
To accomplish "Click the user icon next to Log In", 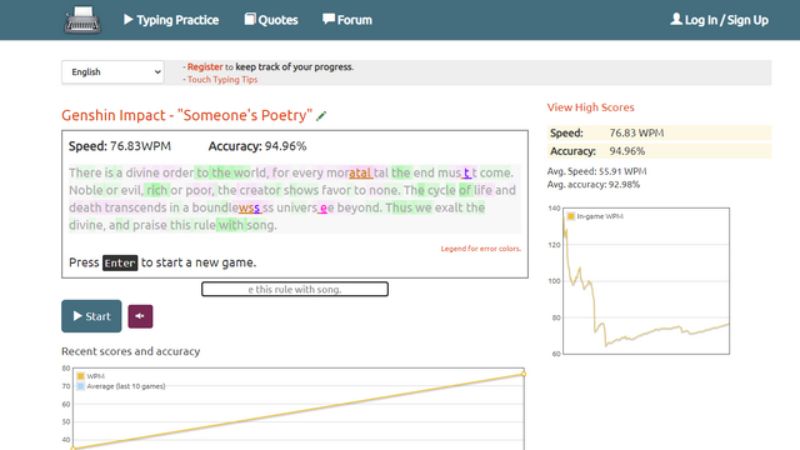I will click(x=676, y=19).
